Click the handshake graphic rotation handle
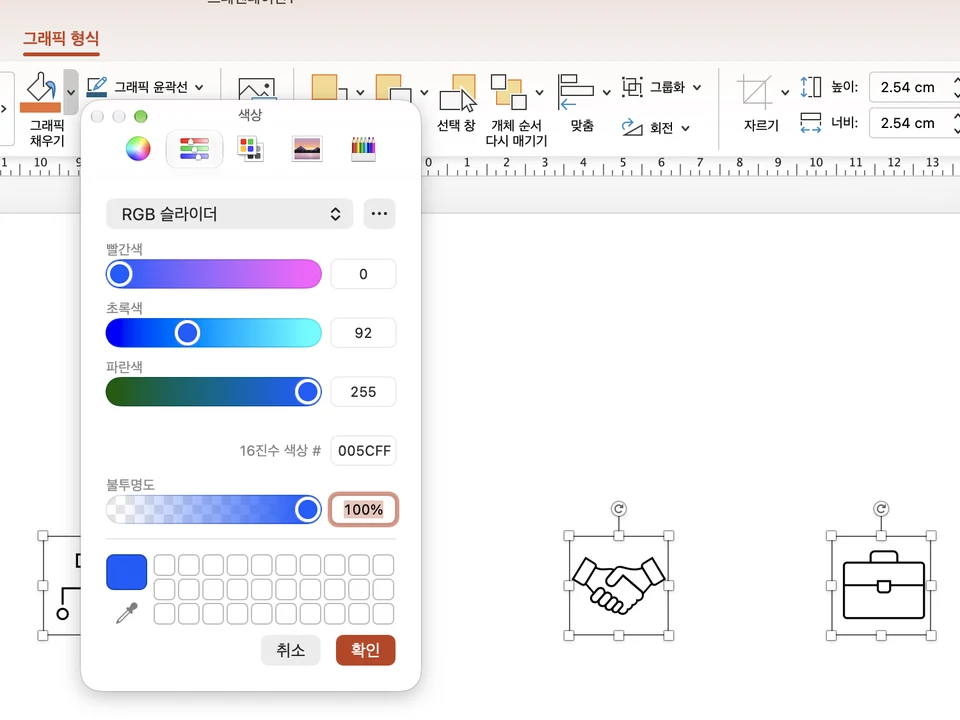960x720 pixels. click(618, 509)
